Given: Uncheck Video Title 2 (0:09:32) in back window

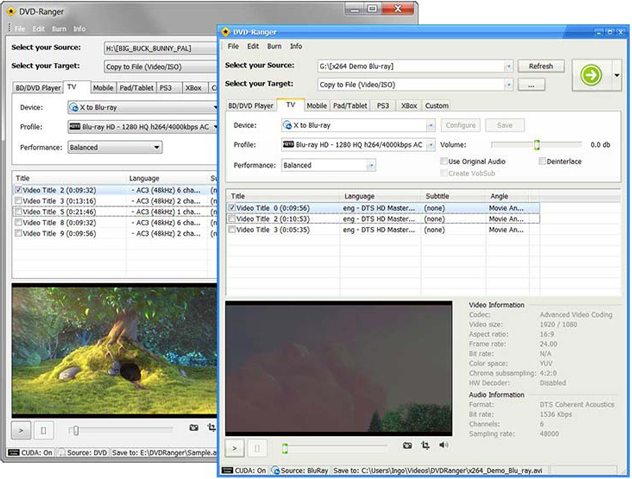Looking at the screenshot, I should (x=18, y=190).
